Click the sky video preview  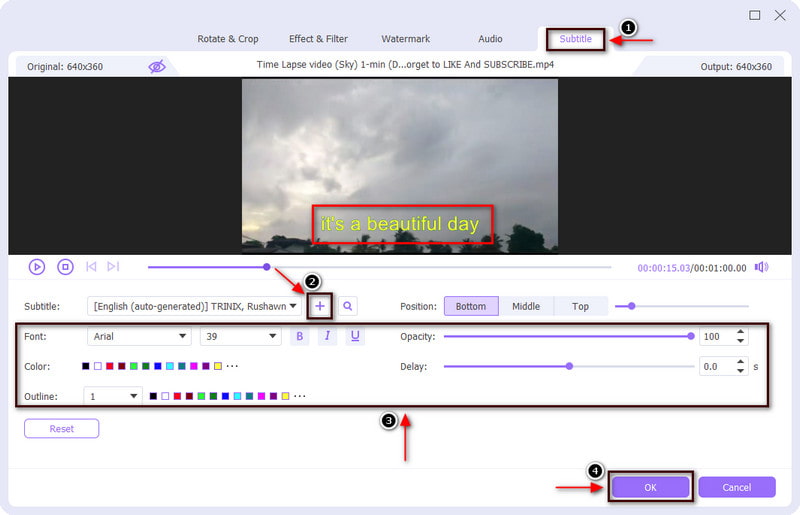coord(399,166)
